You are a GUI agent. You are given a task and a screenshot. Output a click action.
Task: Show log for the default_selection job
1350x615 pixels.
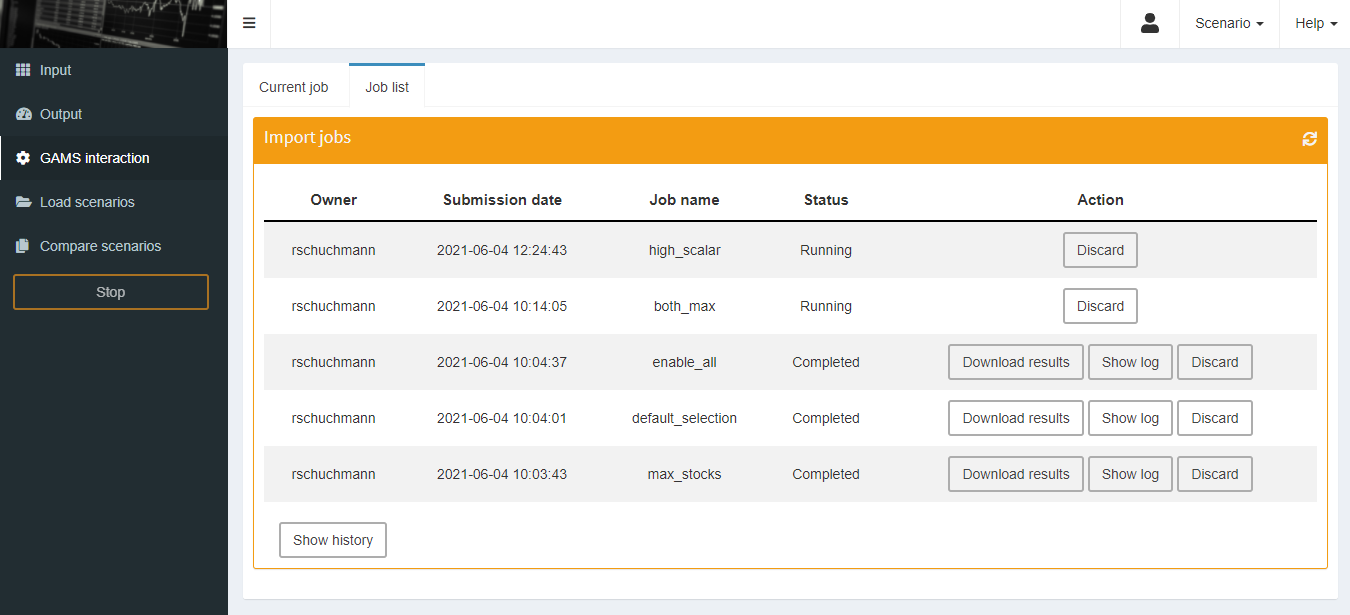coord(1130,418)
